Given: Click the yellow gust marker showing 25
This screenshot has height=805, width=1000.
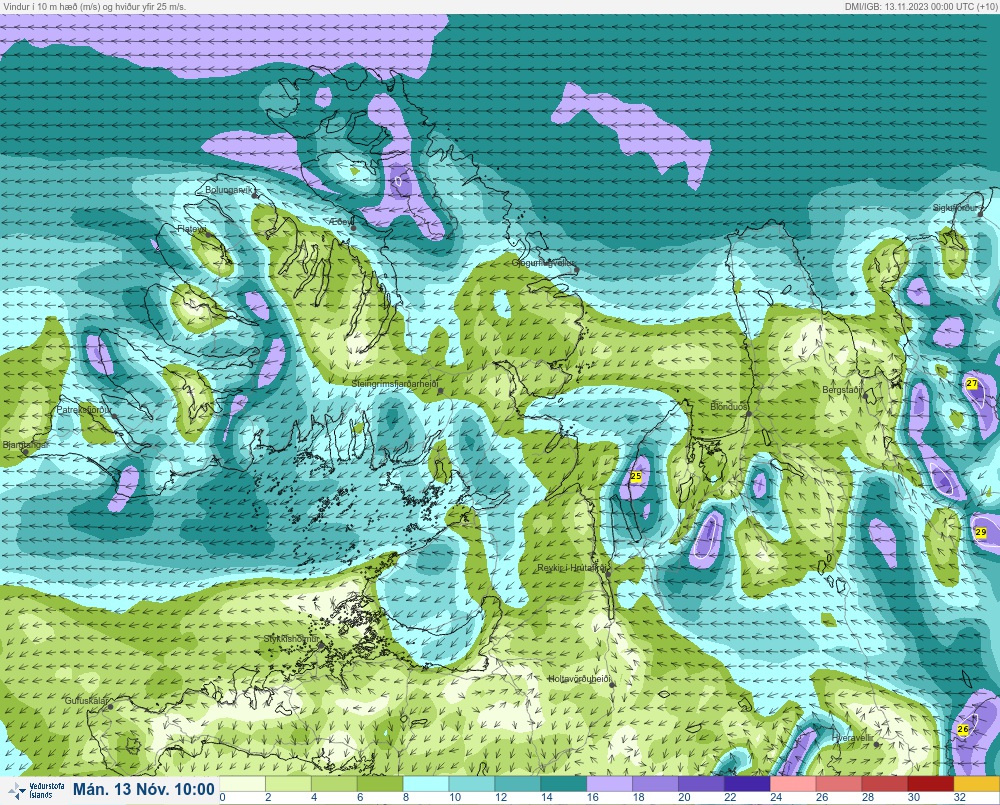Looking at the screenshot, I should (636, 476).
